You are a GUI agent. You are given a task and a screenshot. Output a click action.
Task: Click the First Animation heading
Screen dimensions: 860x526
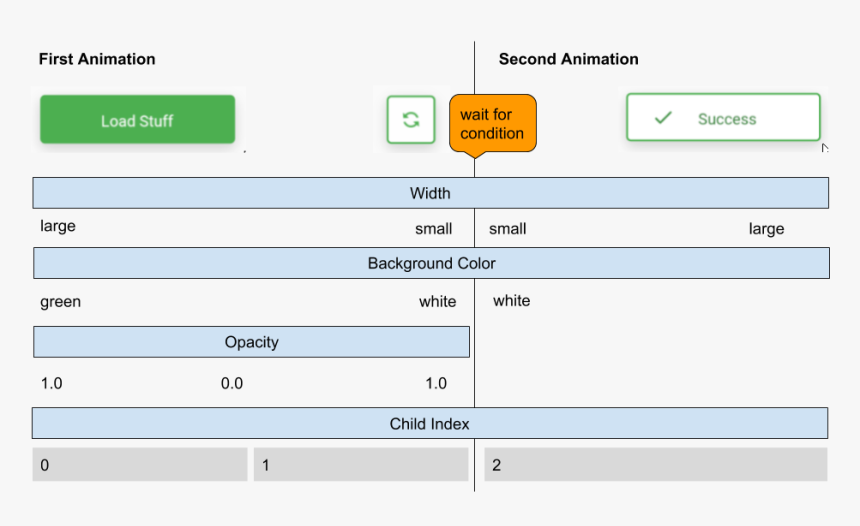[x=97, y=59]
